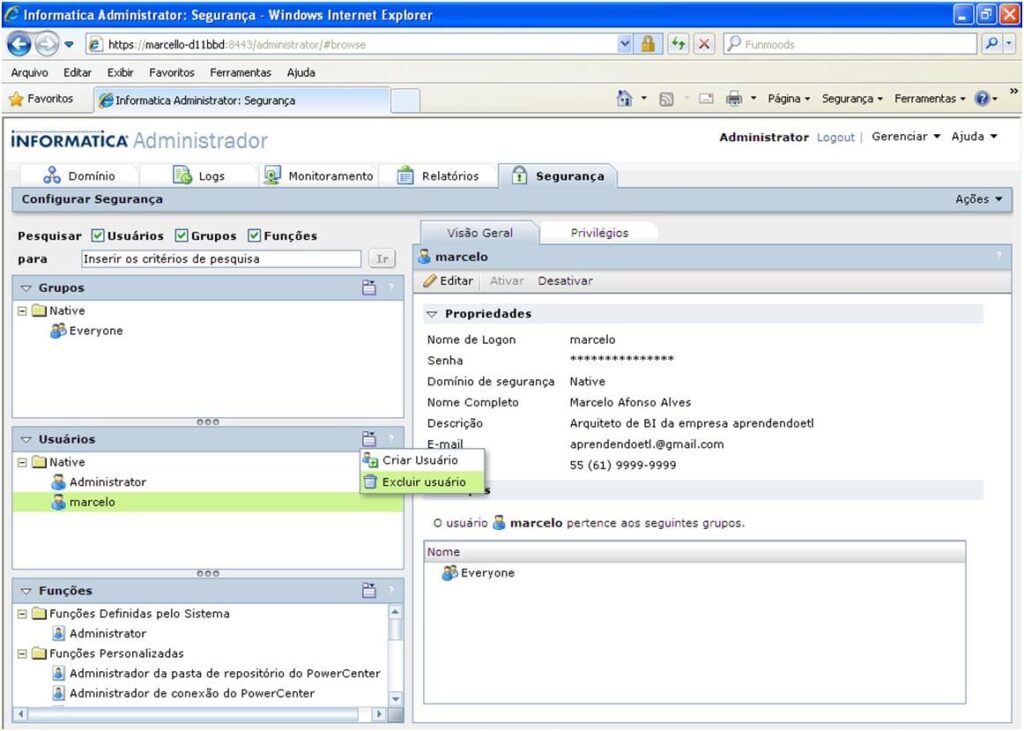The image size is (1024, 731).
Task: Click the Administrator role icon under system functions
Action: pos(59,634)
